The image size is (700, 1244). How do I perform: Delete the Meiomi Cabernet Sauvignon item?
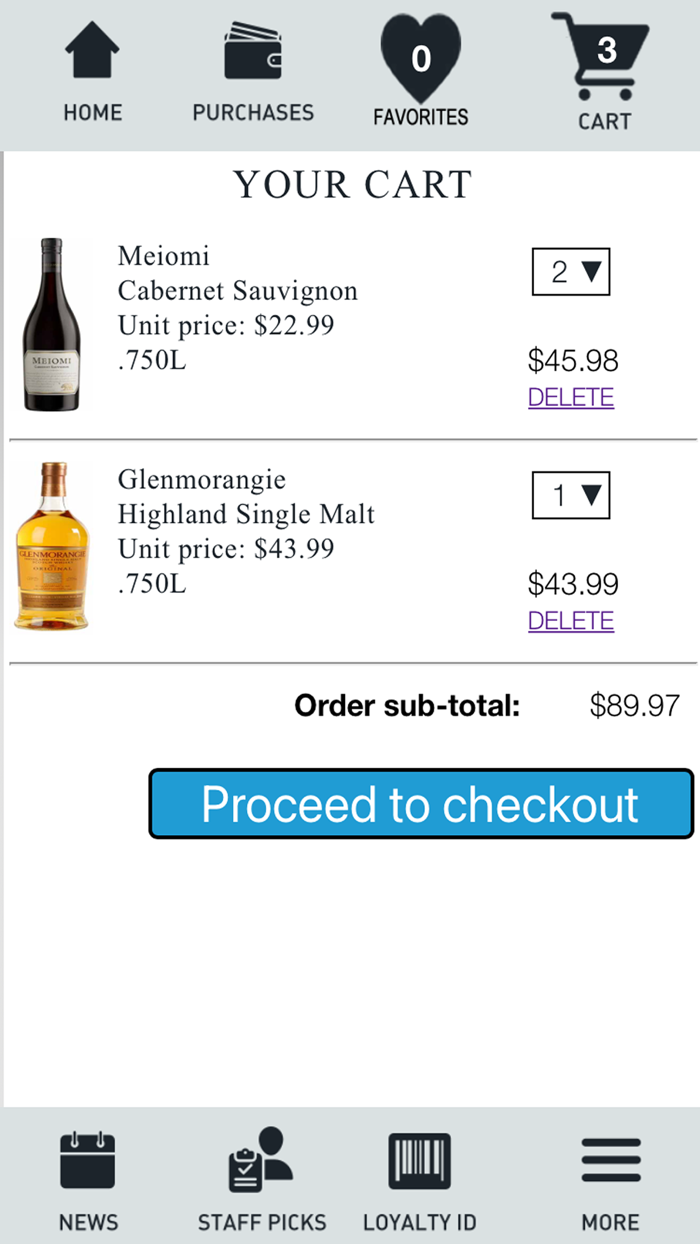(x=570, y=397)
